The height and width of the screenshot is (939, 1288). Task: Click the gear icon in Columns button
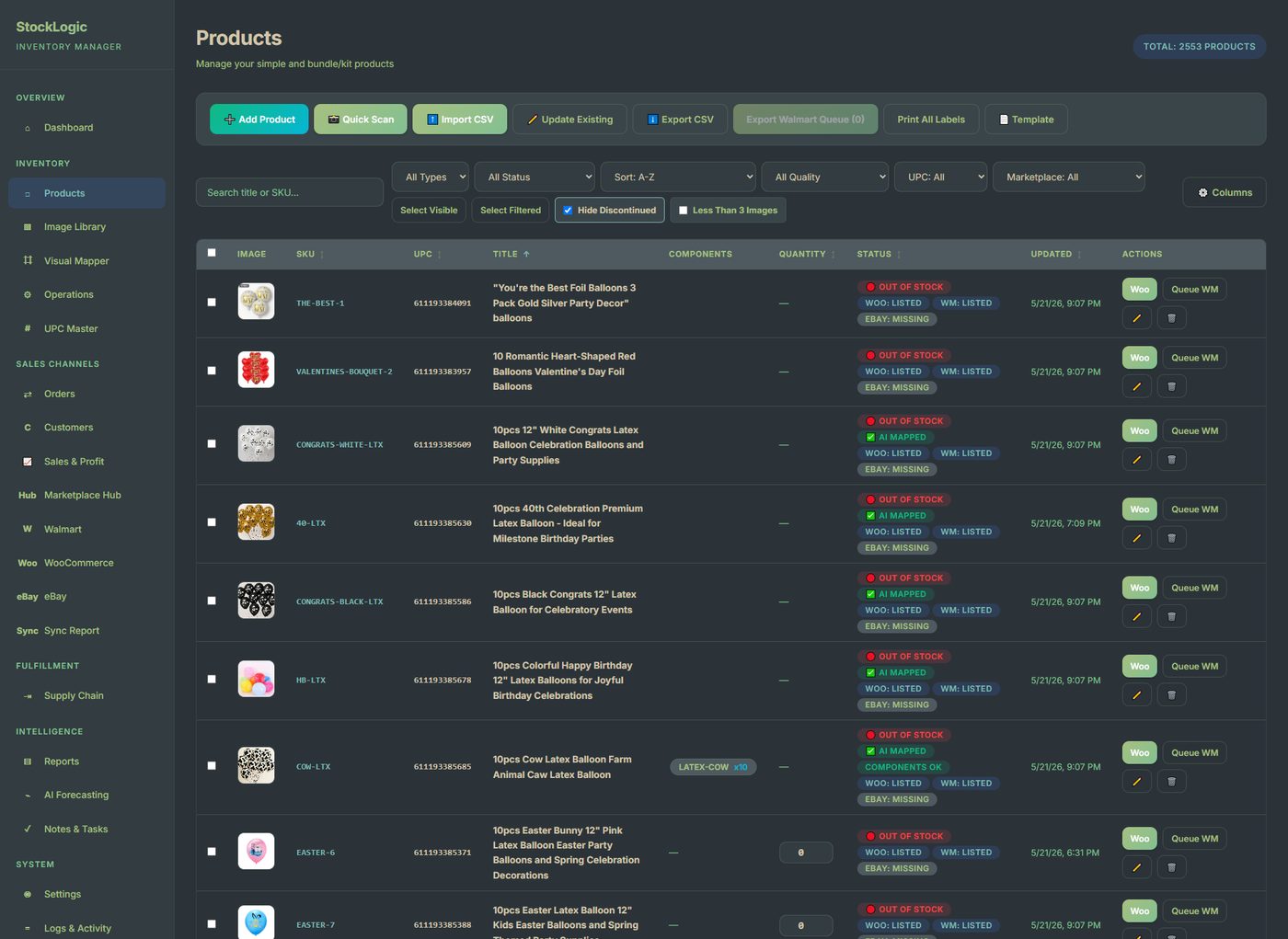[1202, 193]
